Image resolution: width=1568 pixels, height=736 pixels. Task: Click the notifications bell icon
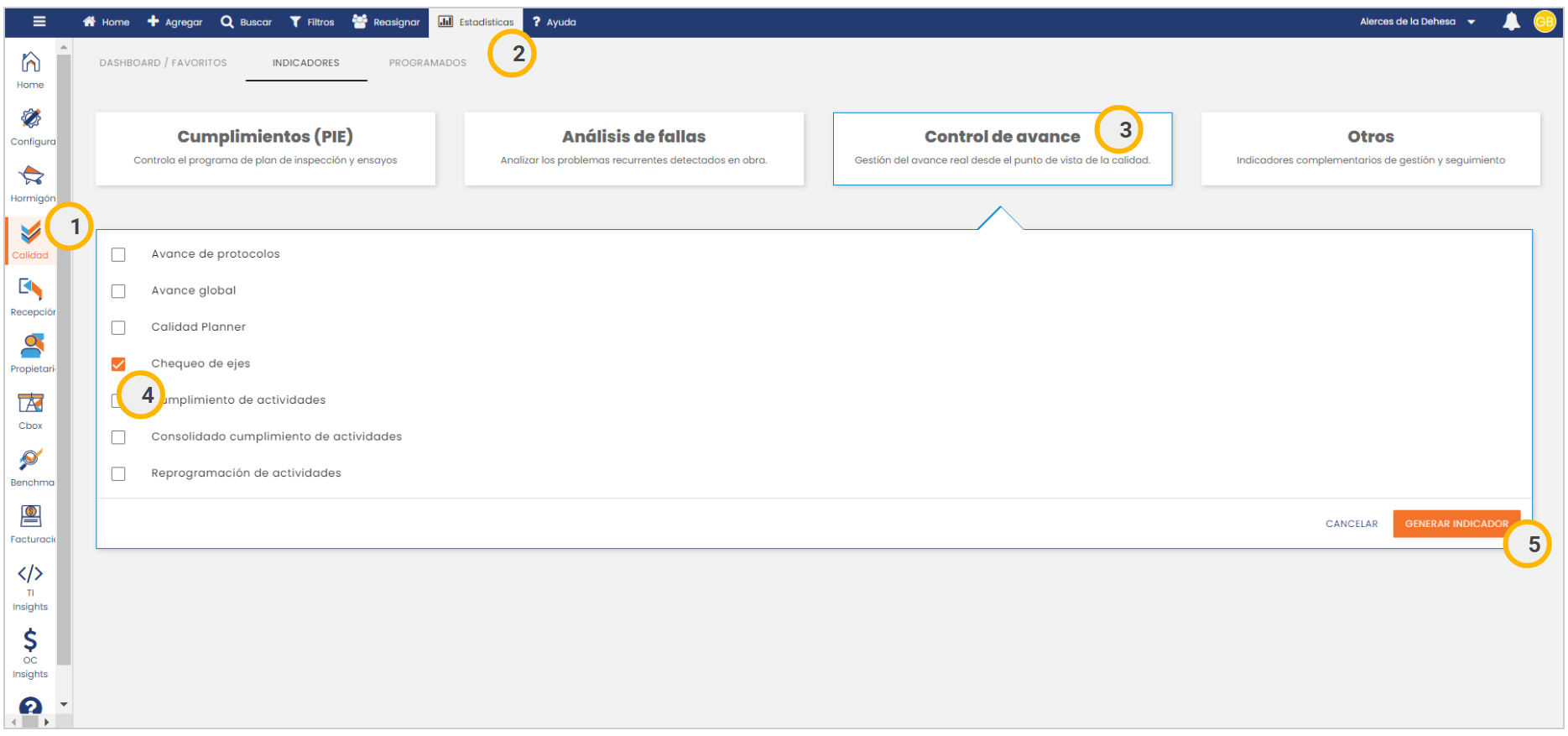click(x=1511, y=22)
